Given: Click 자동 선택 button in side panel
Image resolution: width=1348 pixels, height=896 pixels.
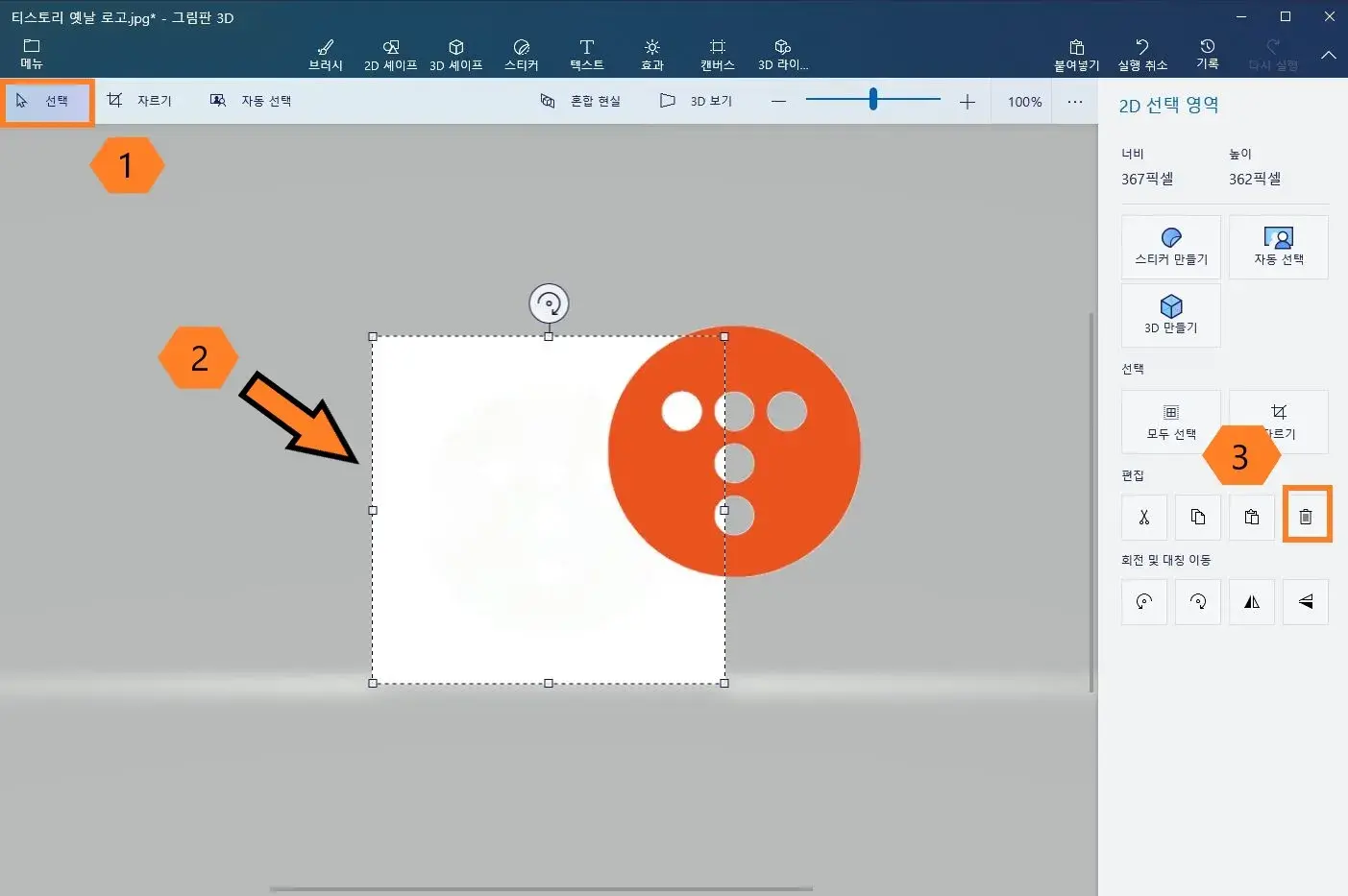Looking at the screenshot, I should (1279, 247).
